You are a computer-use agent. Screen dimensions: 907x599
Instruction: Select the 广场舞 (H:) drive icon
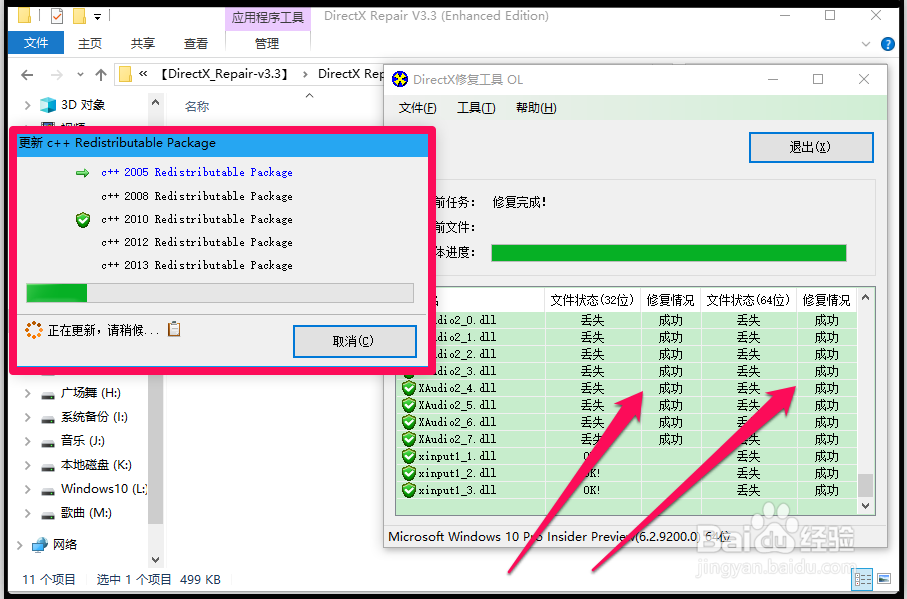click(x=48, y=395)
